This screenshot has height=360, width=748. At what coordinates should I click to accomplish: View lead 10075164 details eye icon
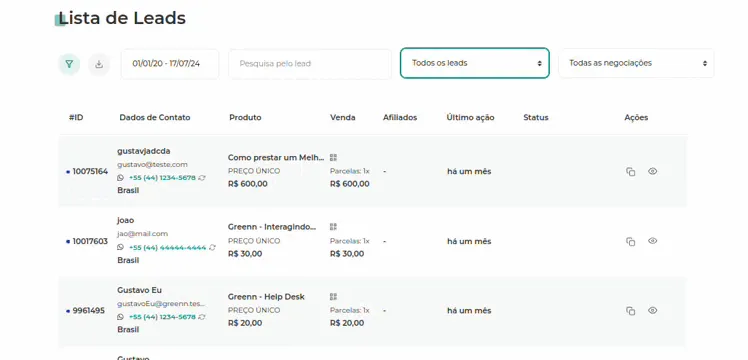coord(653,171)
